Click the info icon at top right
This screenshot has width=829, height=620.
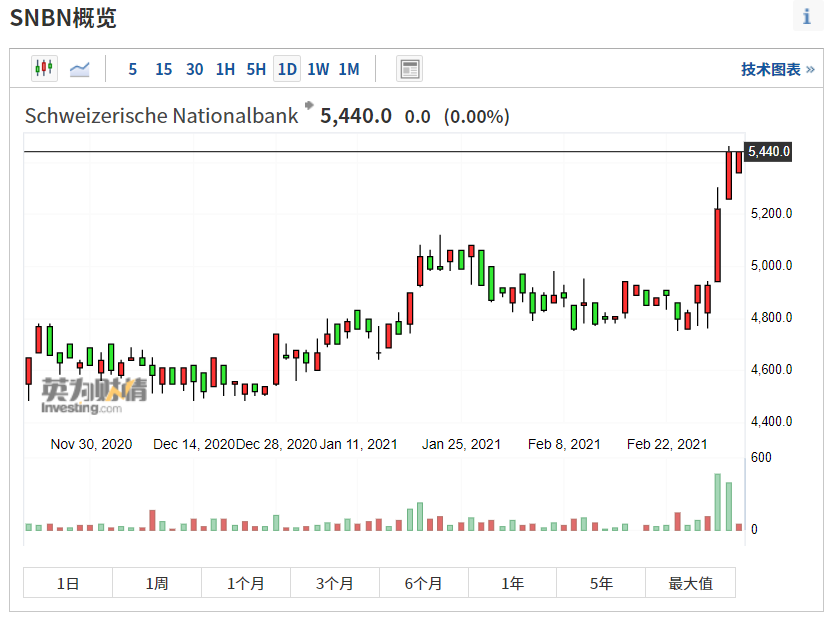807,17
